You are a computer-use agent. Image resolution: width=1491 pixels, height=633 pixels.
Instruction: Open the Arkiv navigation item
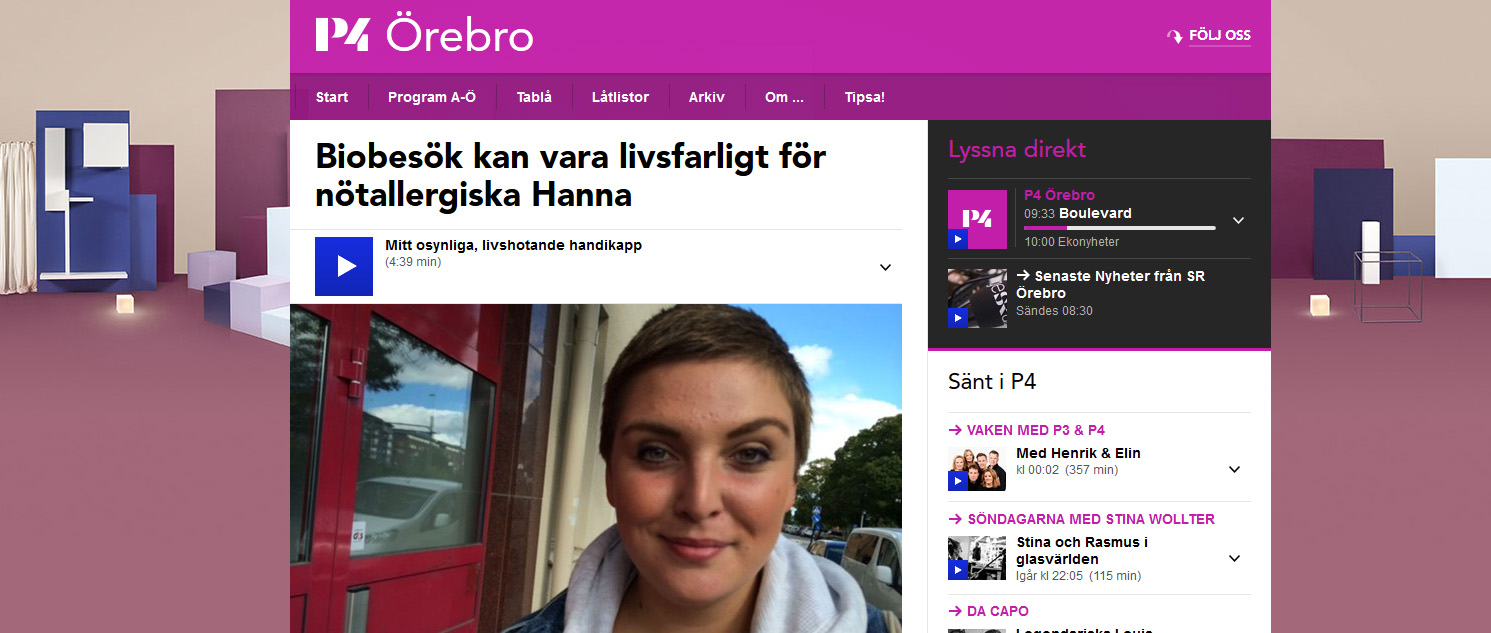pos(707,97)
